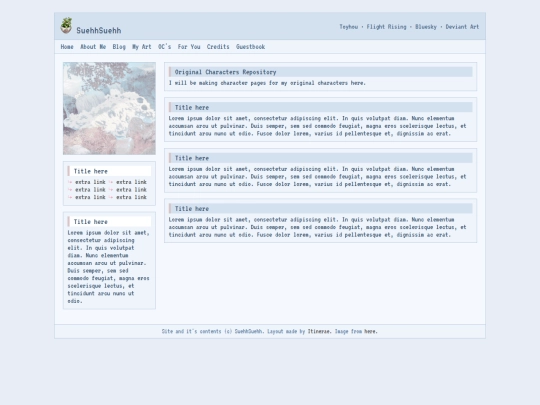Follow the 'here' image source link in footer
The width and height of the screenshot is (540, 405).
click(x=371, y=331)
